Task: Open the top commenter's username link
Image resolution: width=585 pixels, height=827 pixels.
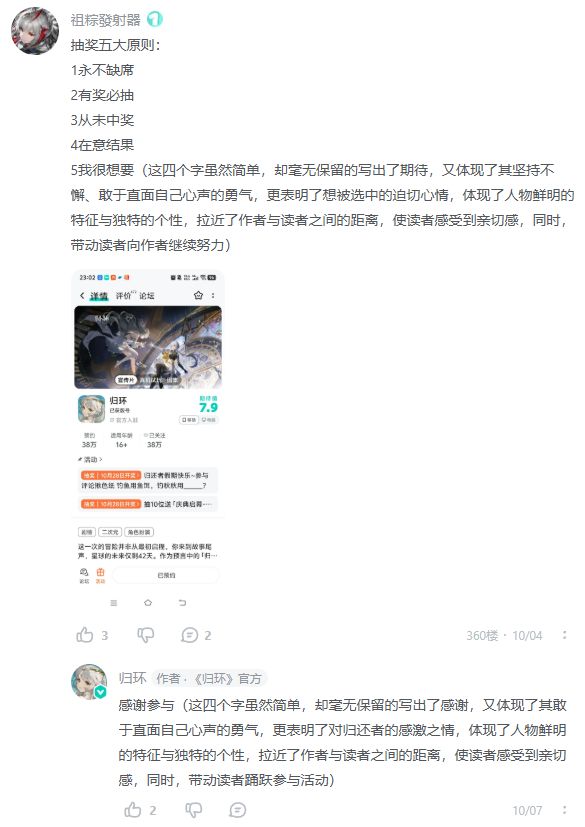Action: (x=106, y=20)
